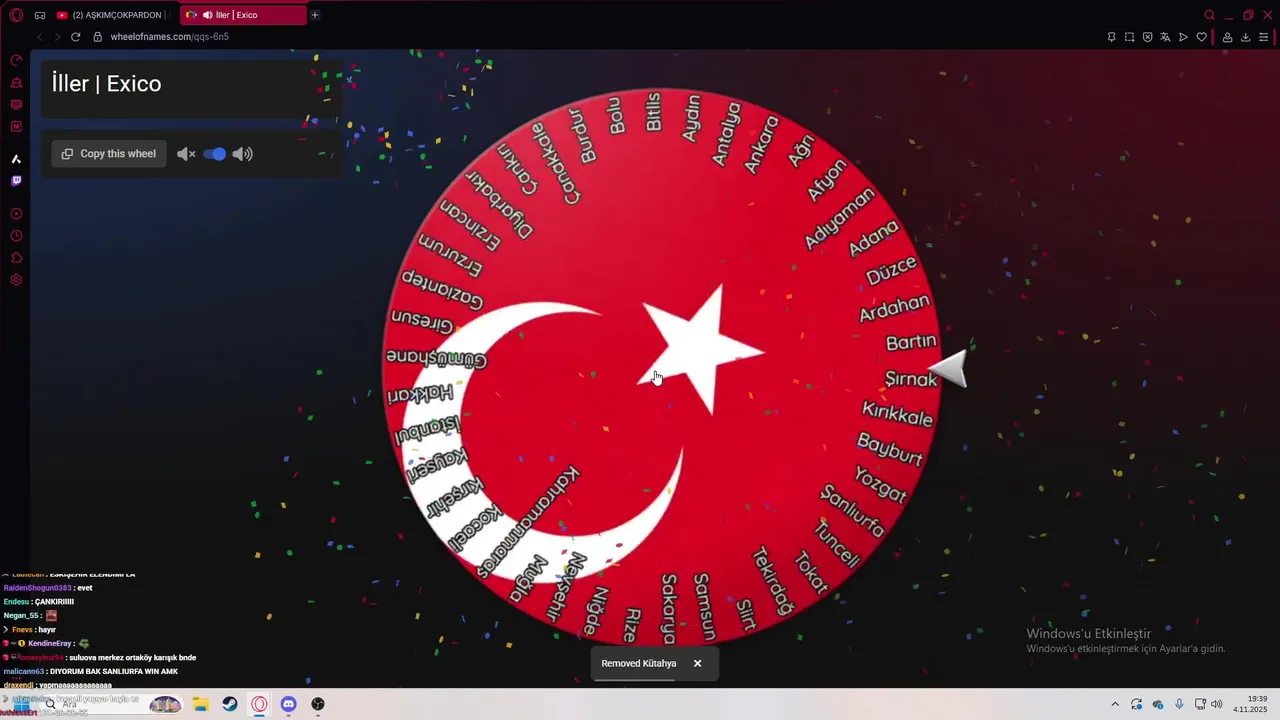Screen dimensions: 1280x720
Task: Open Easy Setup sliders icon
Action: [x=1263, y=37]
